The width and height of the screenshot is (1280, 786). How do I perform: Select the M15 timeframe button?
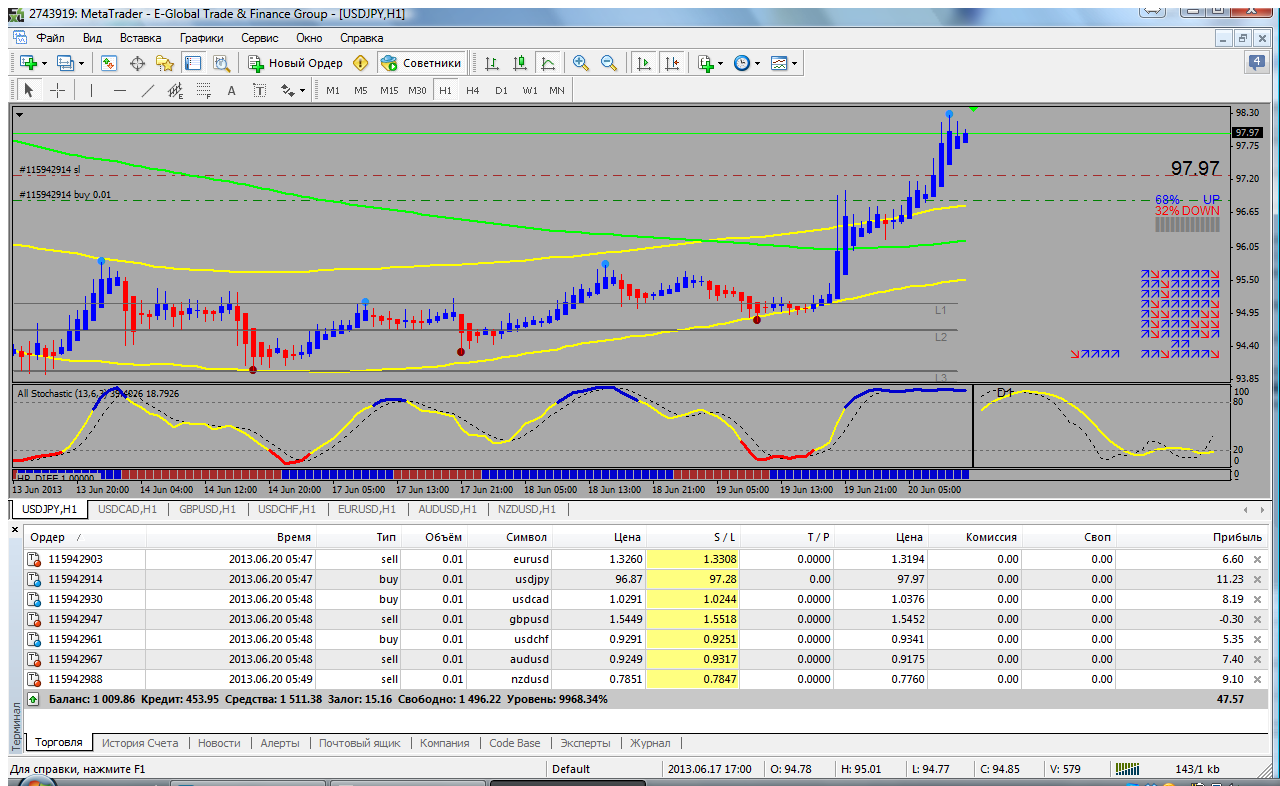pyautogui.click(x=389, y=90)
